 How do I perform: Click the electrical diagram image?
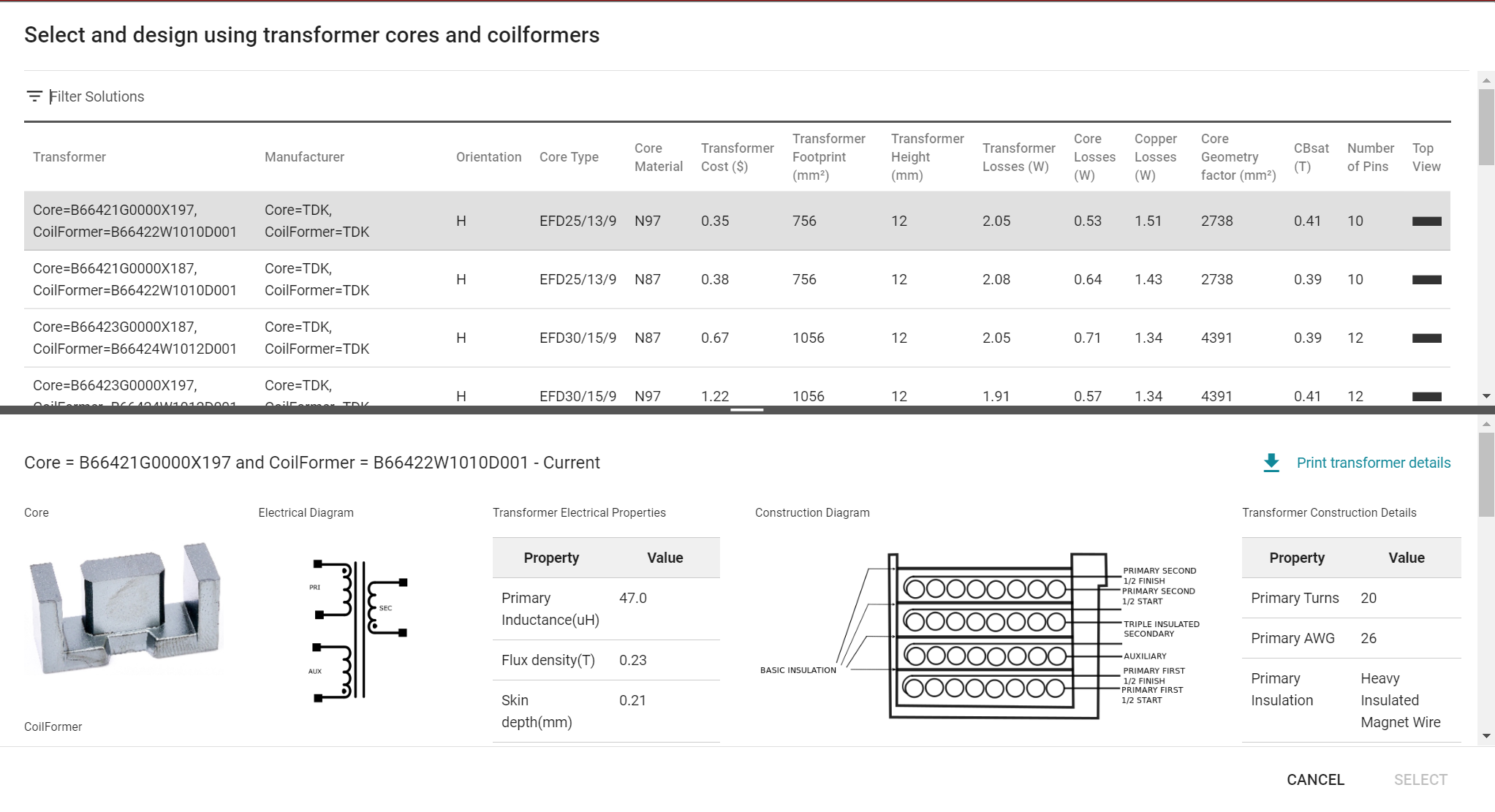pos(358,630)
